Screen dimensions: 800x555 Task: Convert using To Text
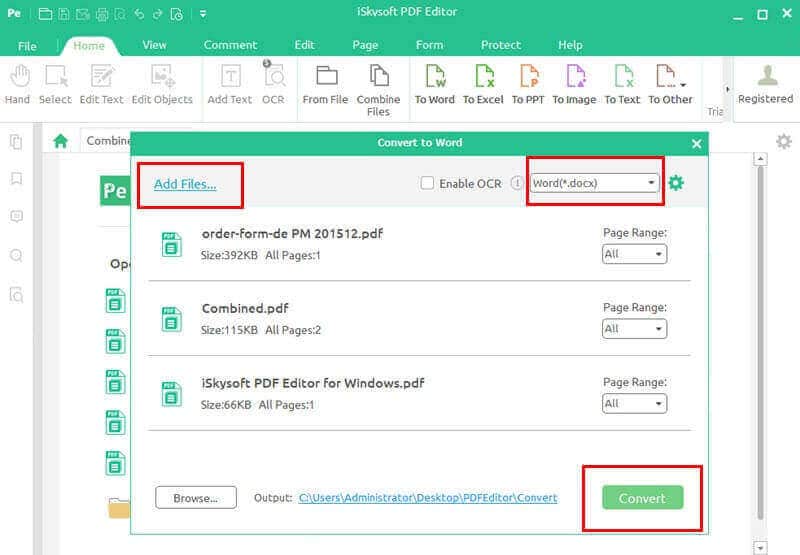click(x=622, y=85)
